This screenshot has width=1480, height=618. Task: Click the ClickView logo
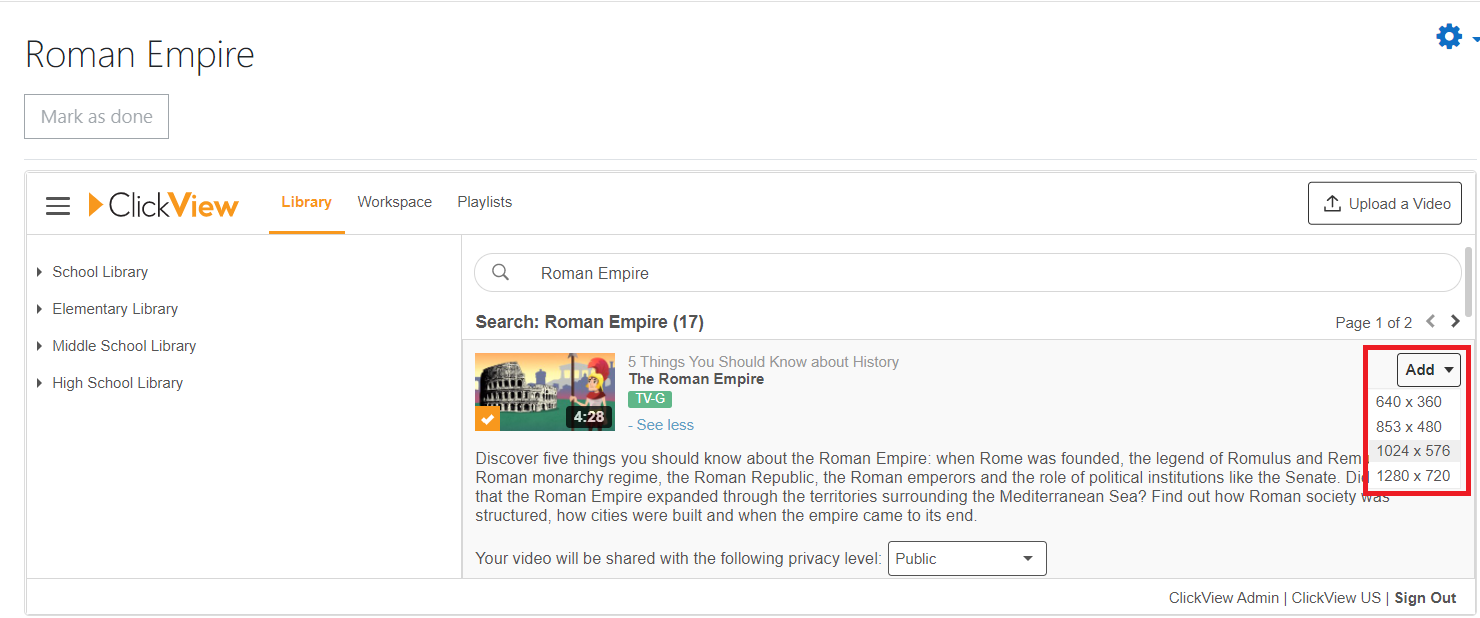[x=164, y=205]
